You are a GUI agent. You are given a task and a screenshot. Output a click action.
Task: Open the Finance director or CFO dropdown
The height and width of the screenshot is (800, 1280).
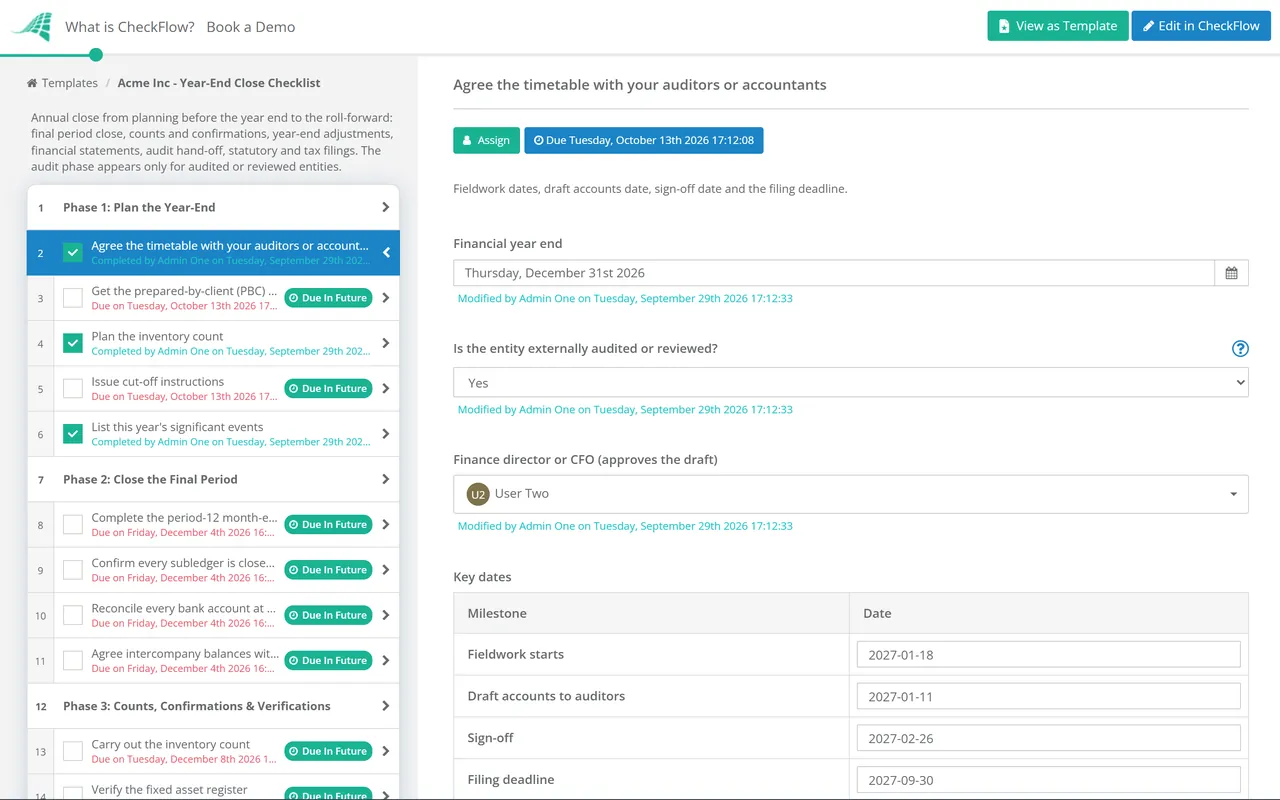click(851, 494)
